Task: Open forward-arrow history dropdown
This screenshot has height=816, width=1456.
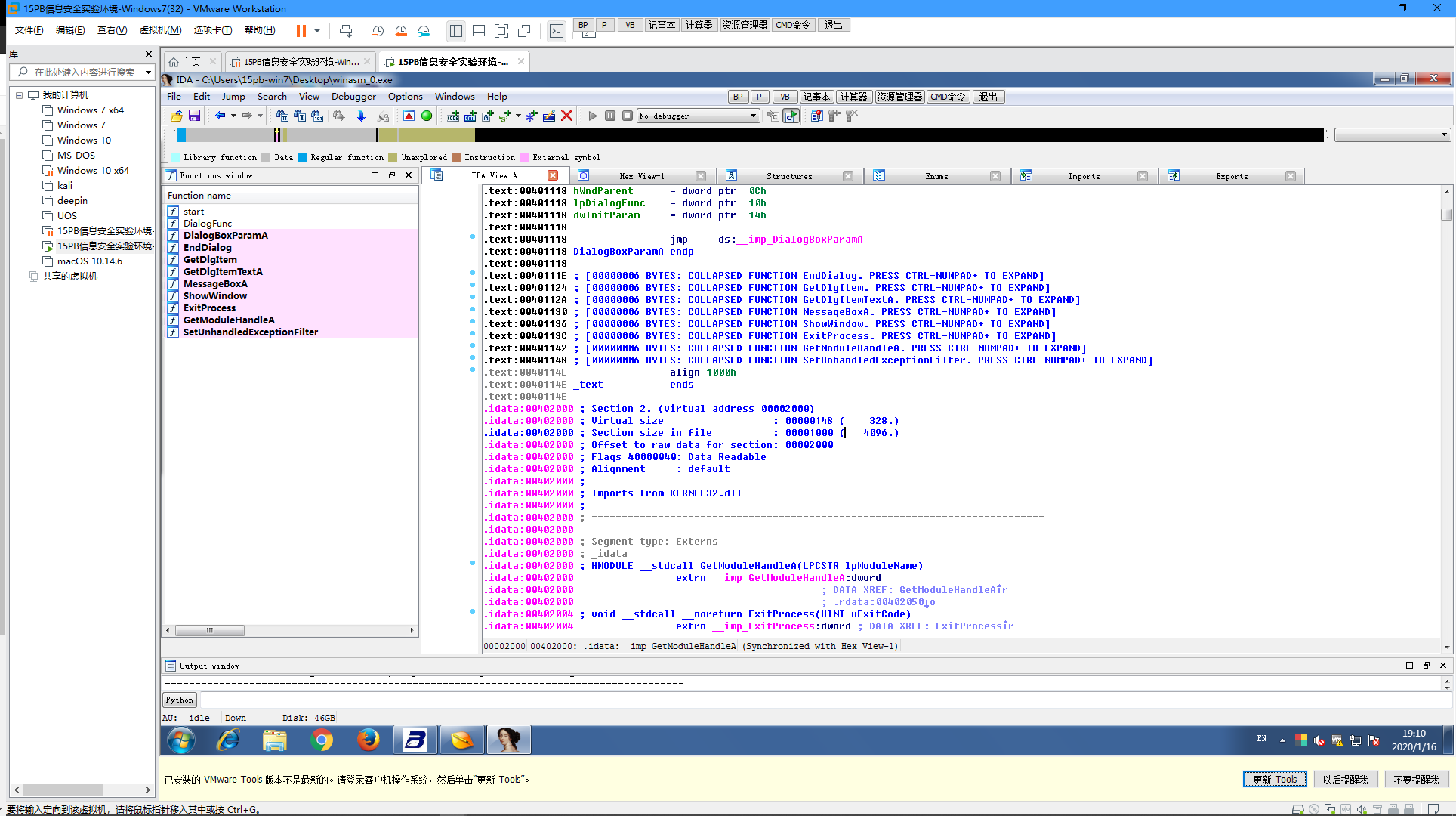Action: tap(260, 116)
